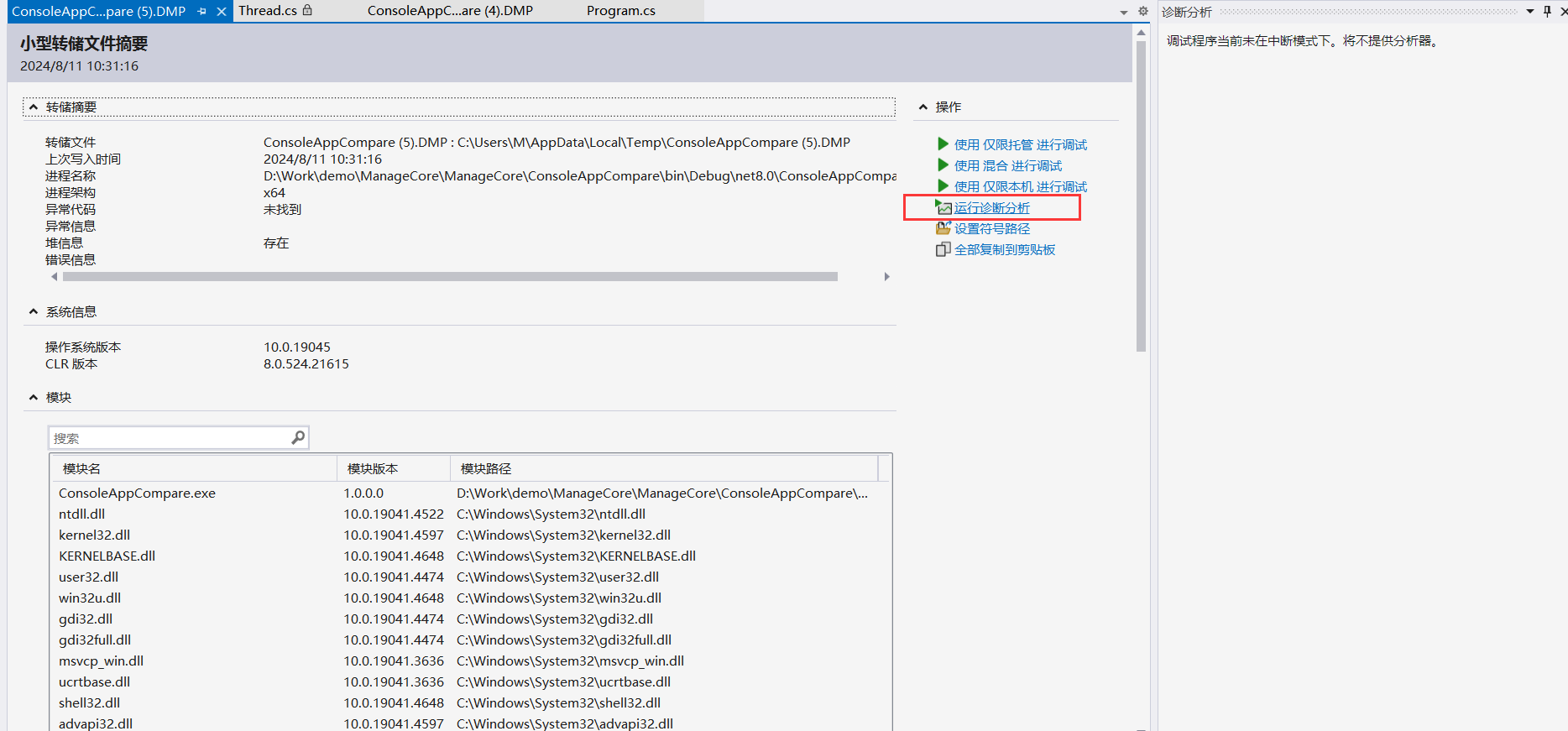Open the 设置符号路径 link
1568x731 pixels.
(x=992, y=228)
